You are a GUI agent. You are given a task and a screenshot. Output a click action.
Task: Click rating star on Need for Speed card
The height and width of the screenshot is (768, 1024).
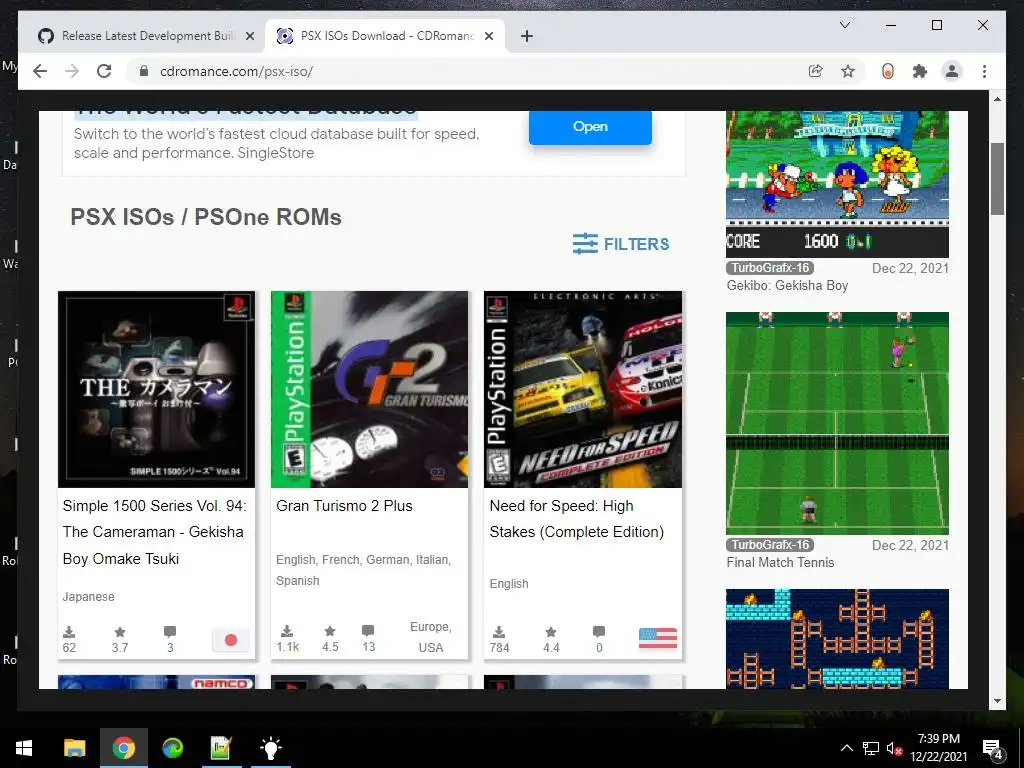[x=551, y=632]
